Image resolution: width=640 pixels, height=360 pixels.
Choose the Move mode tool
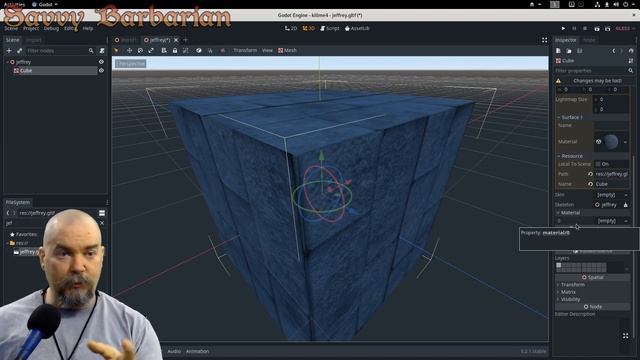click(129, 50)
